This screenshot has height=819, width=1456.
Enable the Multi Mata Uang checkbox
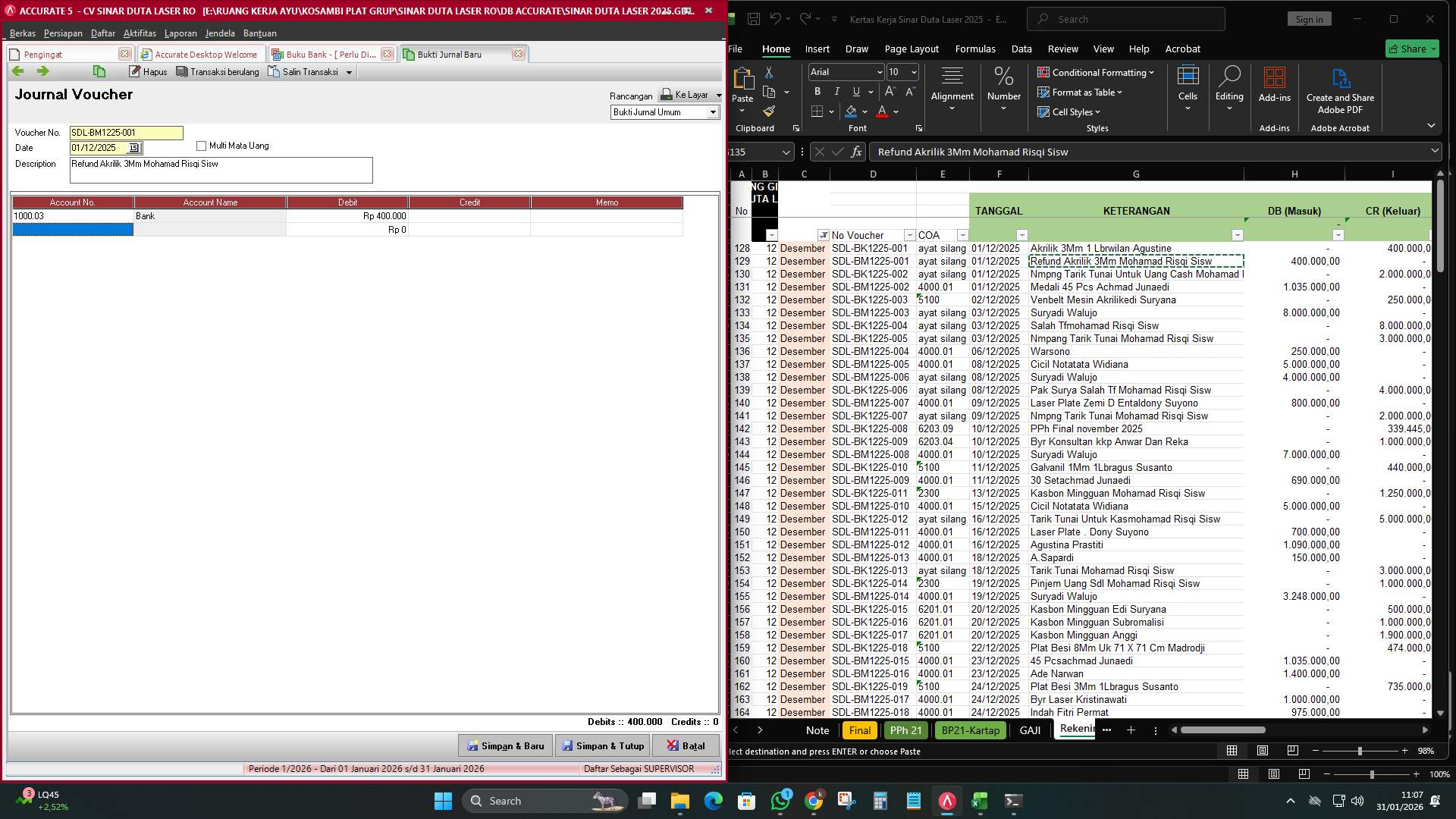[201, 146]
